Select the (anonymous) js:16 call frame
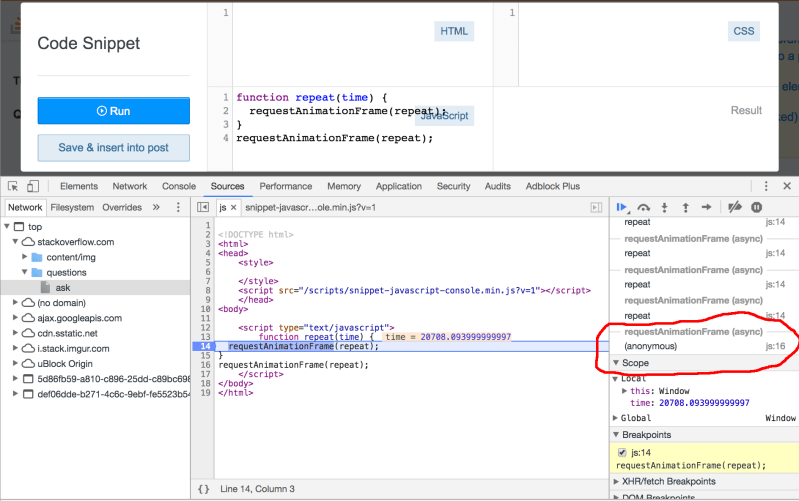Screen dimensions: 799x501 pos(704,347)
